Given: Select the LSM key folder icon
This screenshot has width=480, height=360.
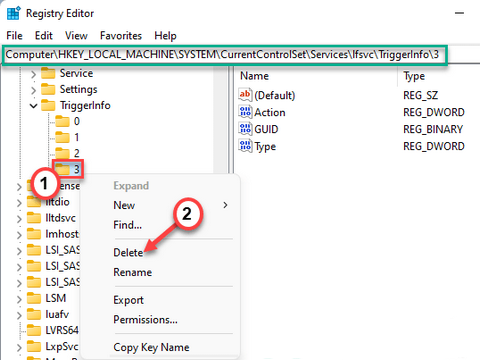Looking at the screenshot, I should [34, 298].
